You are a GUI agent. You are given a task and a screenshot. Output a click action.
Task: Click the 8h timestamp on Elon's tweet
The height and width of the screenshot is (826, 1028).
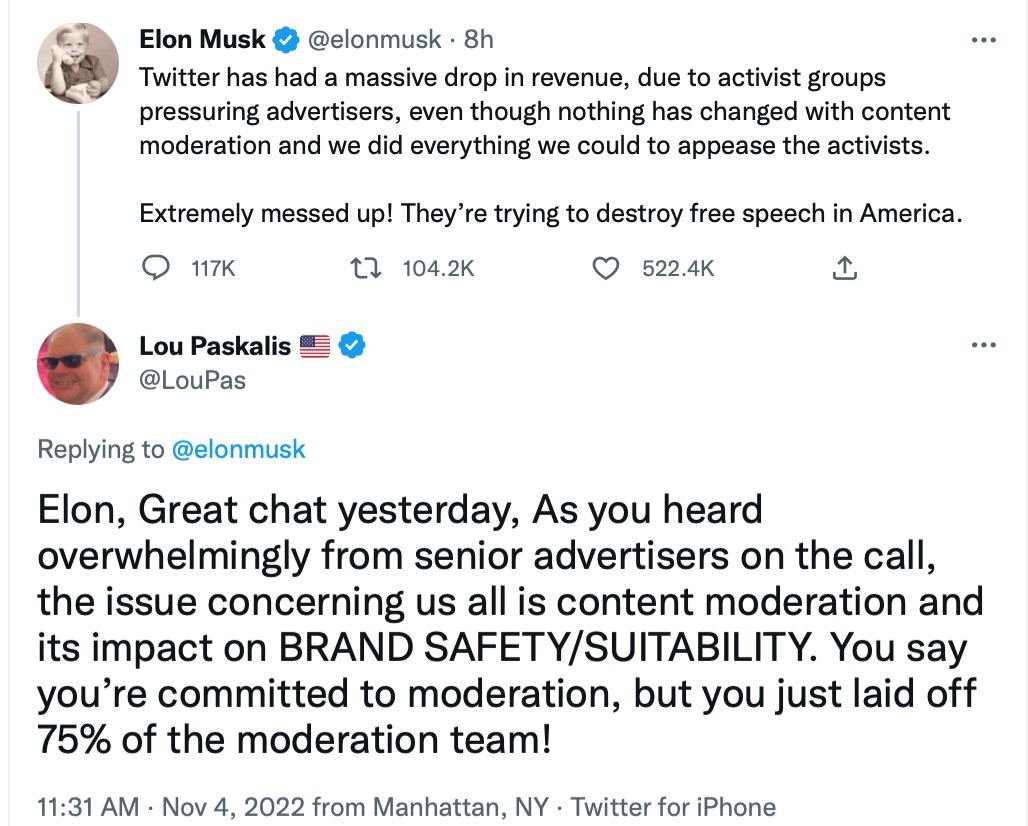(x=479, y=40)
